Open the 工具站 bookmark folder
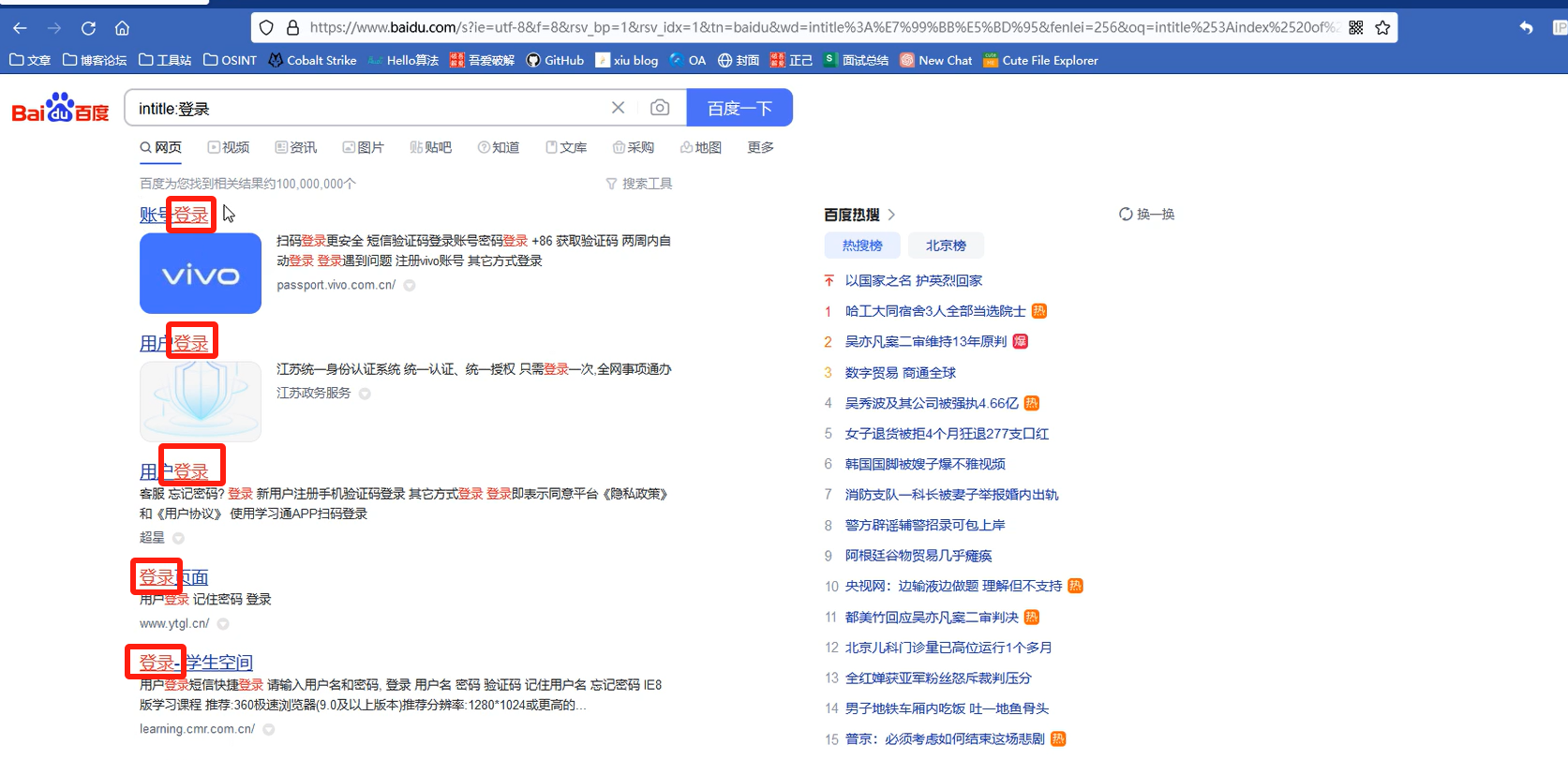 click(165, 60)
